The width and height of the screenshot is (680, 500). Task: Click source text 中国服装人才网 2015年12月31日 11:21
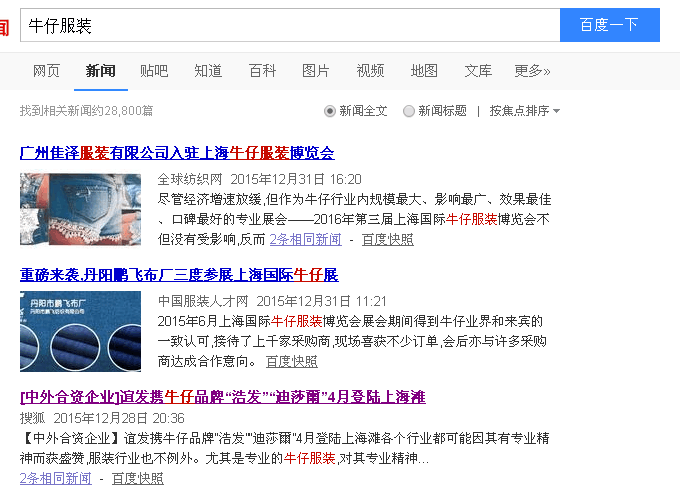[x=272, y=301]
